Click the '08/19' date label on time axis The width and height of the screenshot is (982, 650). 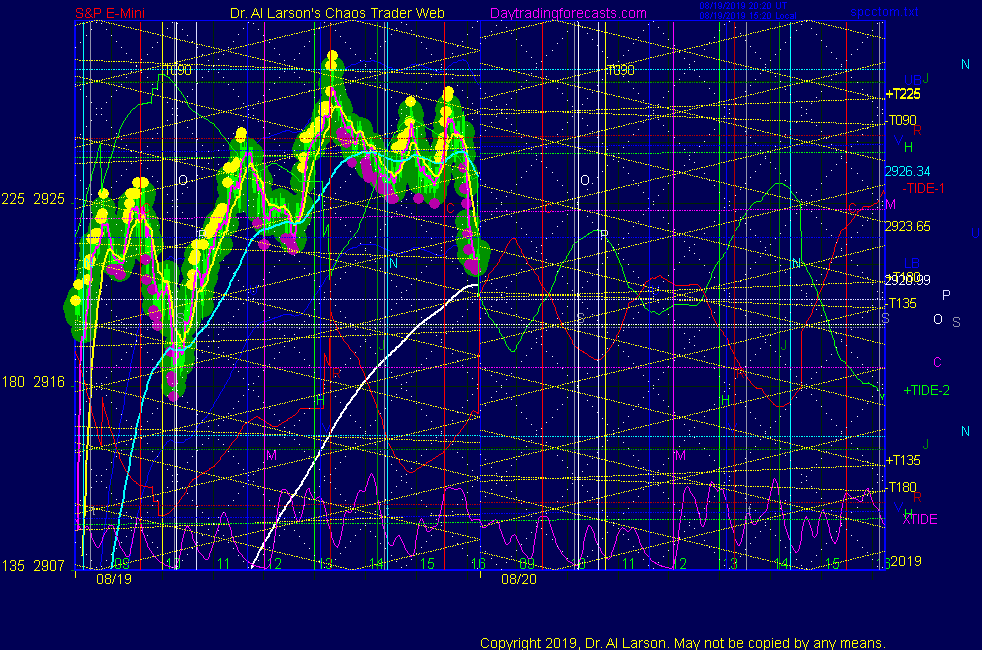[x=114, y=579]
